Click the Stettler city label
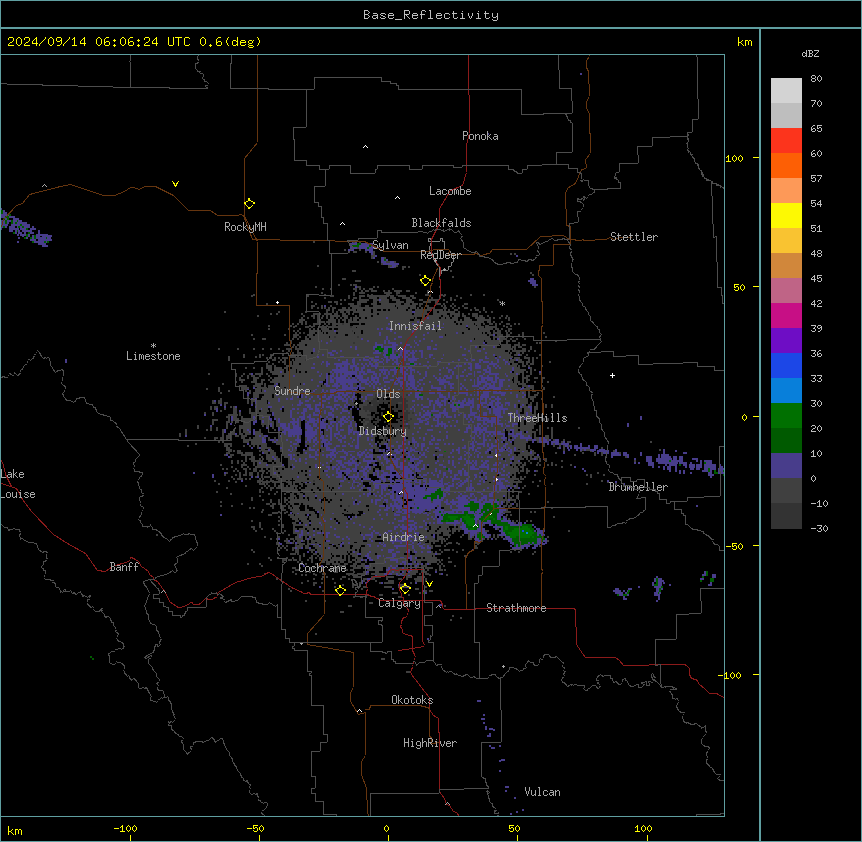862x842 pixels. pyautogui.click(x=634, y=237)
